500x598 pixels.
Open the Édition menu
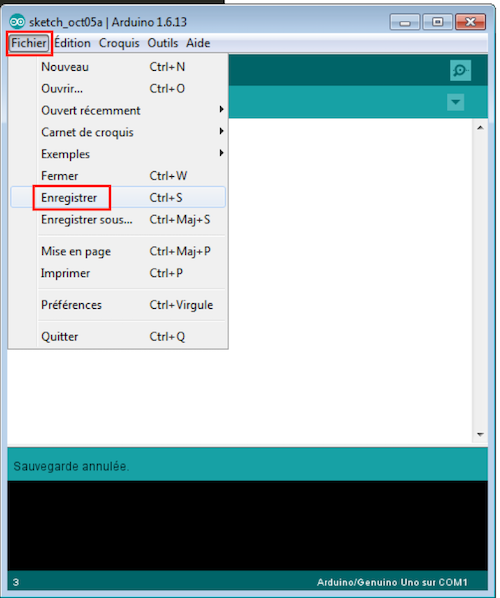pos(72,43)
